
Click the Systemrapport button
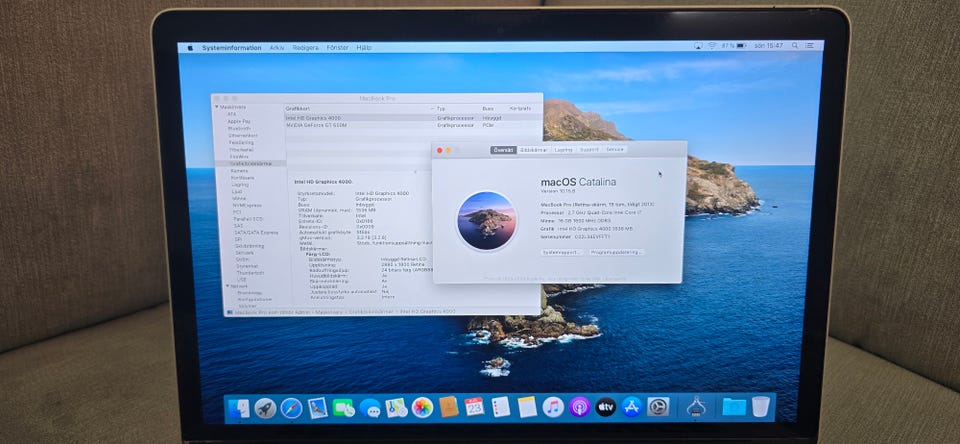[561, 252]
